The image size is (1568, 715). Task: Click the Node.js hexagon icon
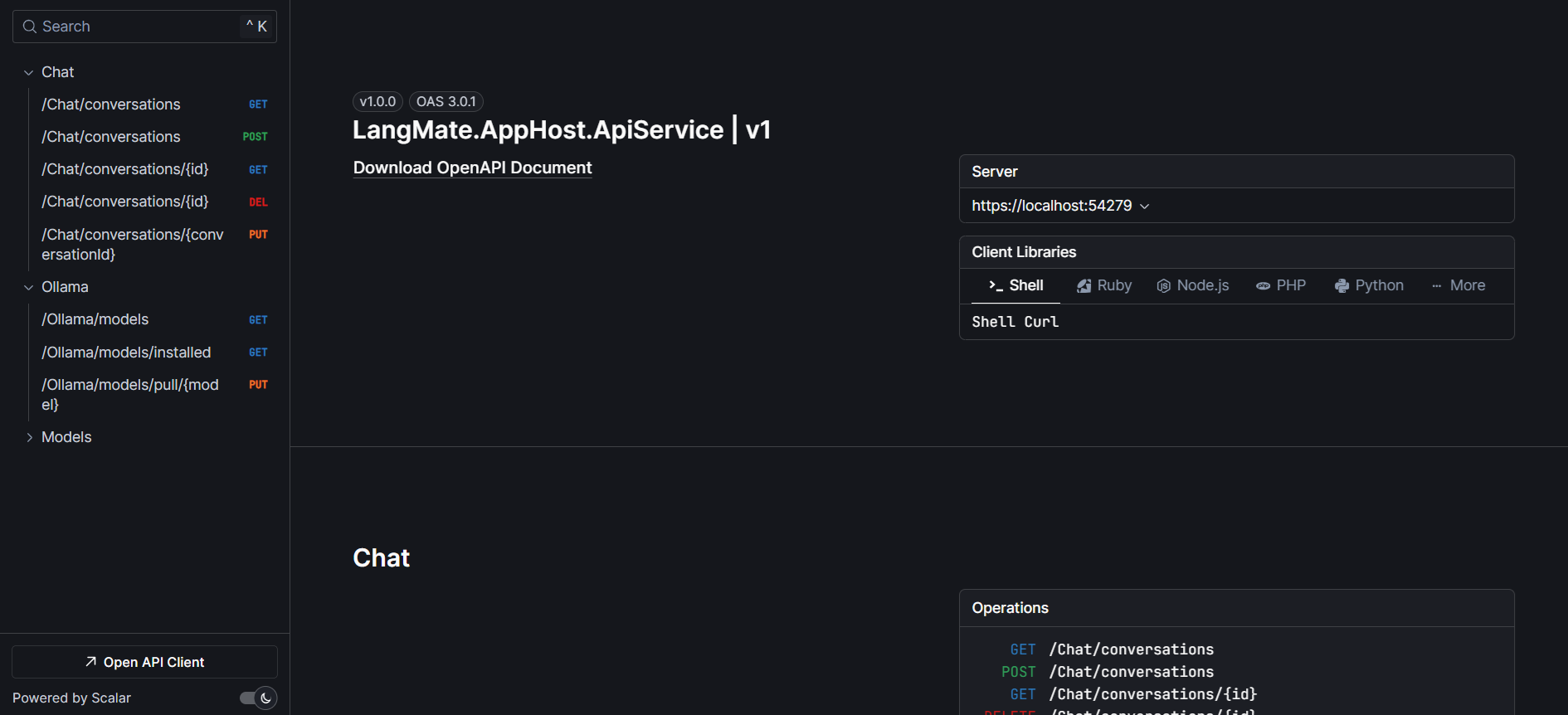(x=1163, y=286)
